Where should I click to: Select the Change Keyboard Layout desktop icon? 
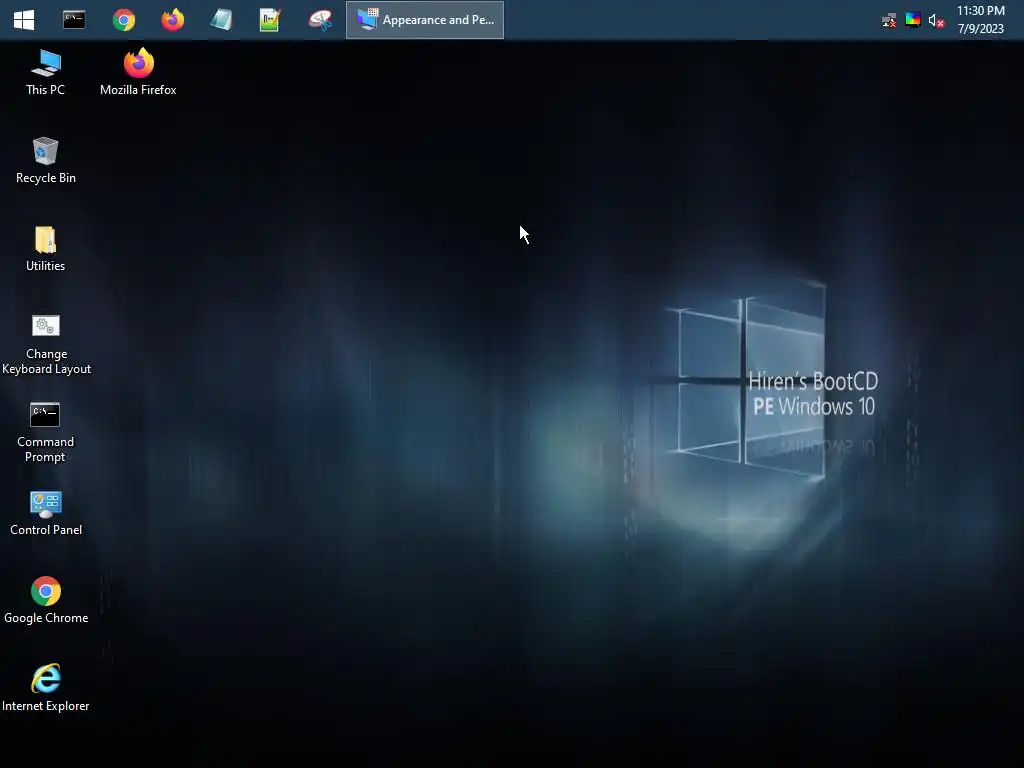46,344
